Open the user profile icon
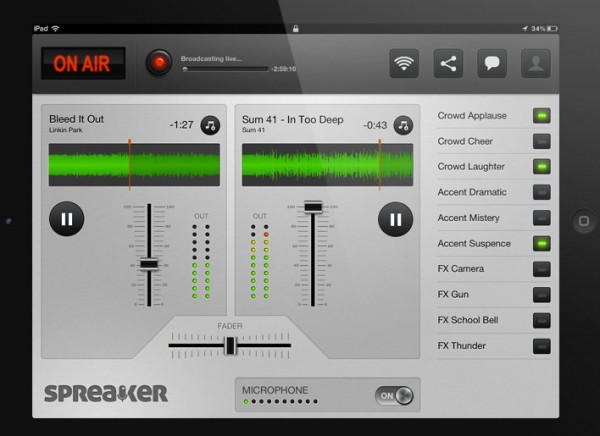 click(x=536, y=63)
